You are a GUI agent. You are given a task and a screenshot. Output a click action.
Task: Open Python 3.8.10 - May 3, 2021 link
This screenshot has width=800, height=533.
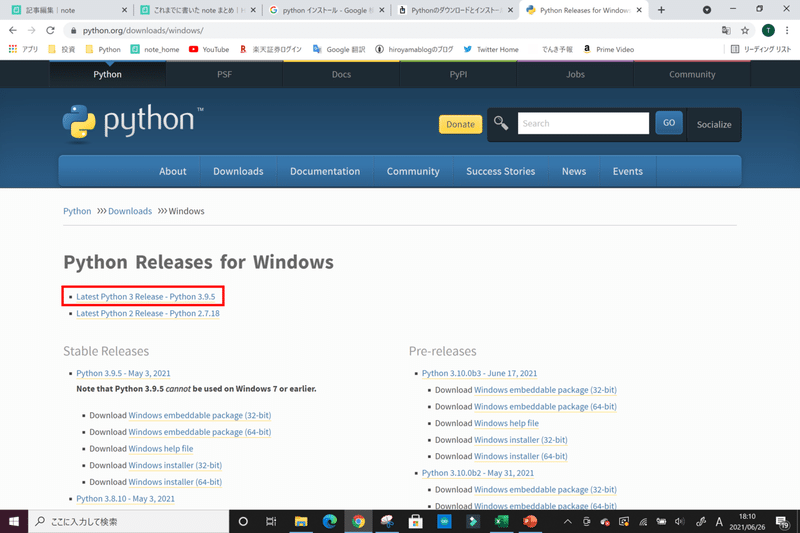click(126, 498)
